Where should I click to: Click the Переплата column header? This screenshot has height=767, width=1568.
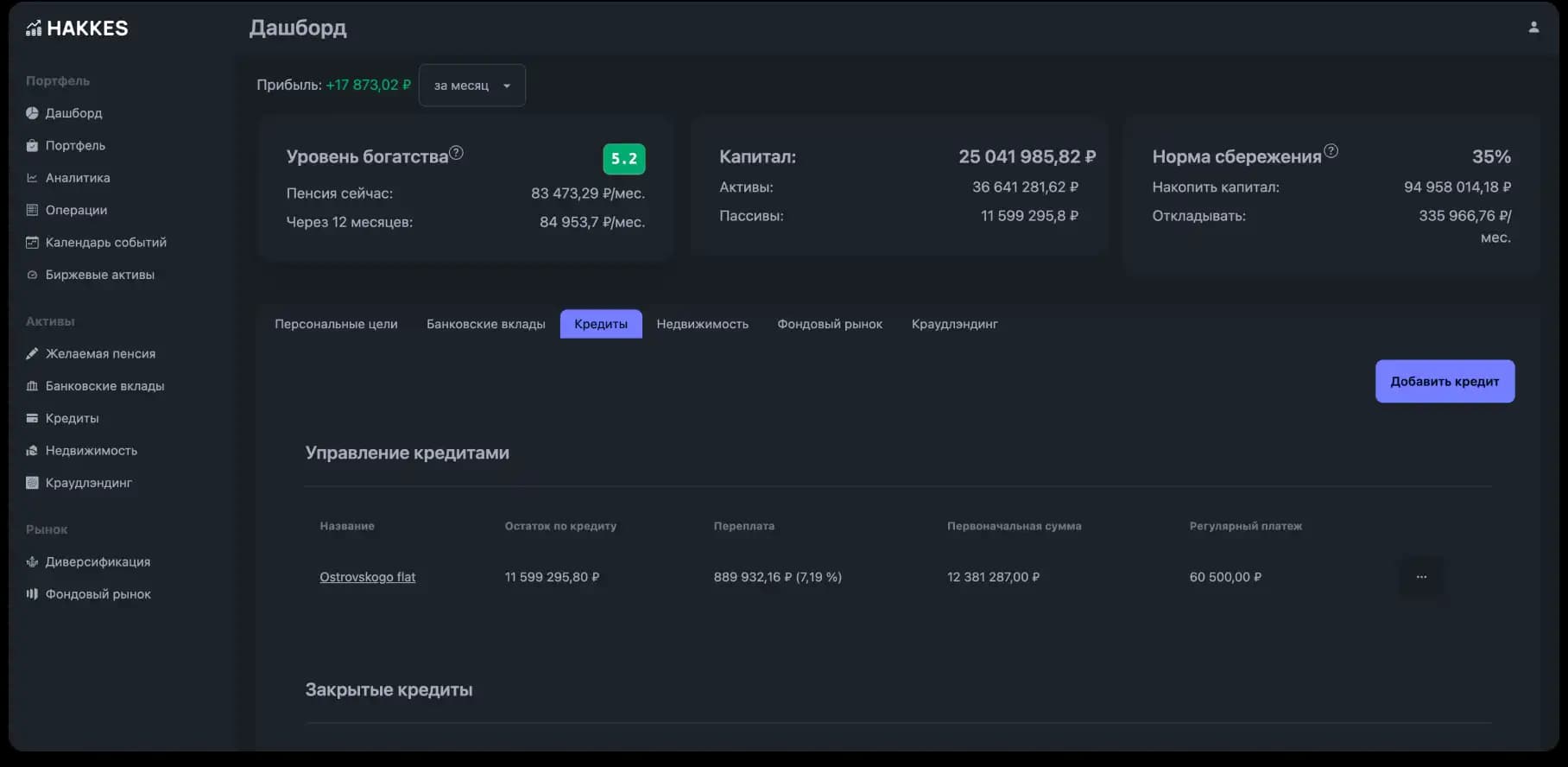coord(743,526)
